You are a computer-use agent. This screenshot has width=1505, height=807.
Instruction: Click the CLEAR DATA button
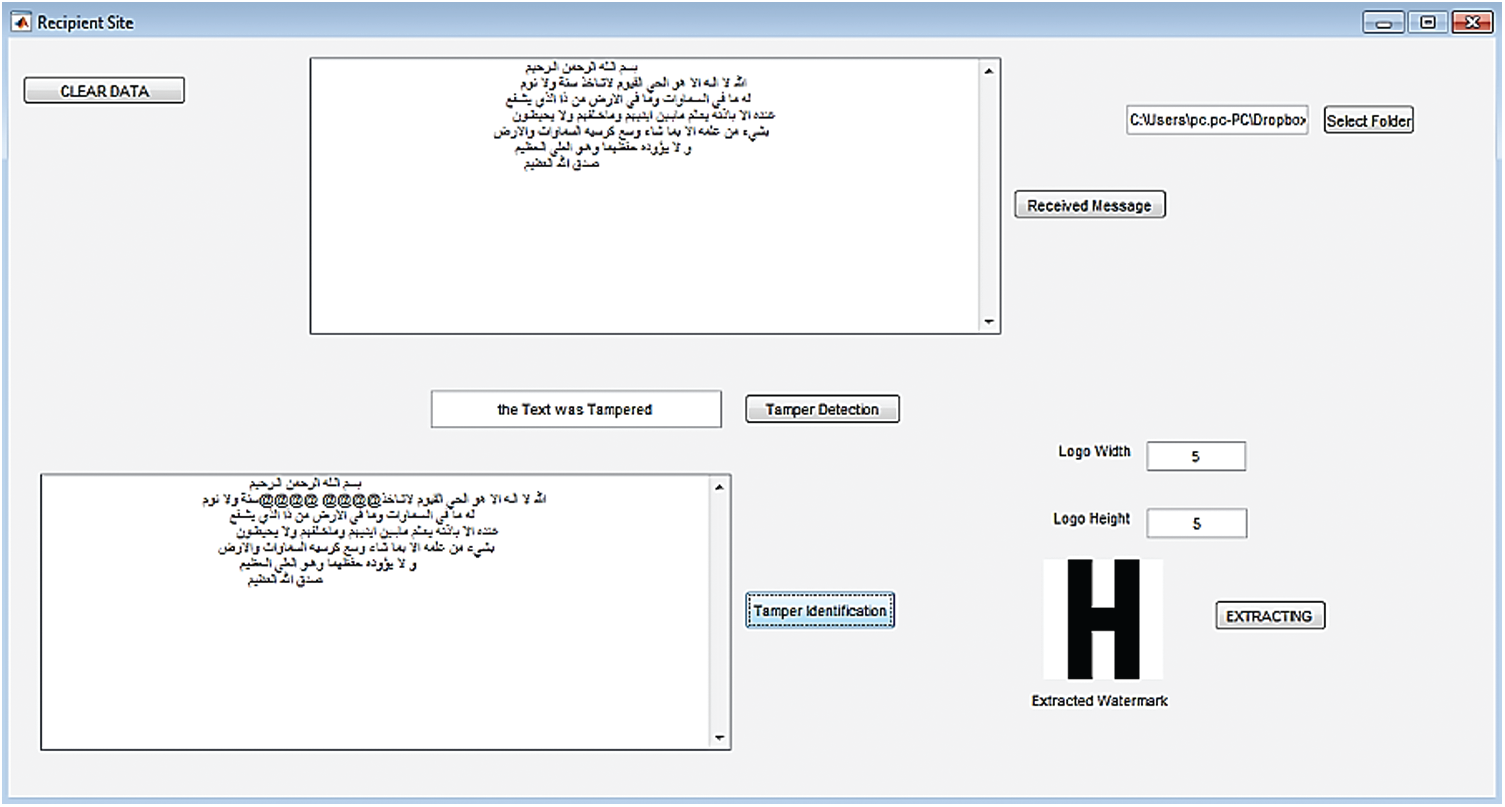point(104,91)
